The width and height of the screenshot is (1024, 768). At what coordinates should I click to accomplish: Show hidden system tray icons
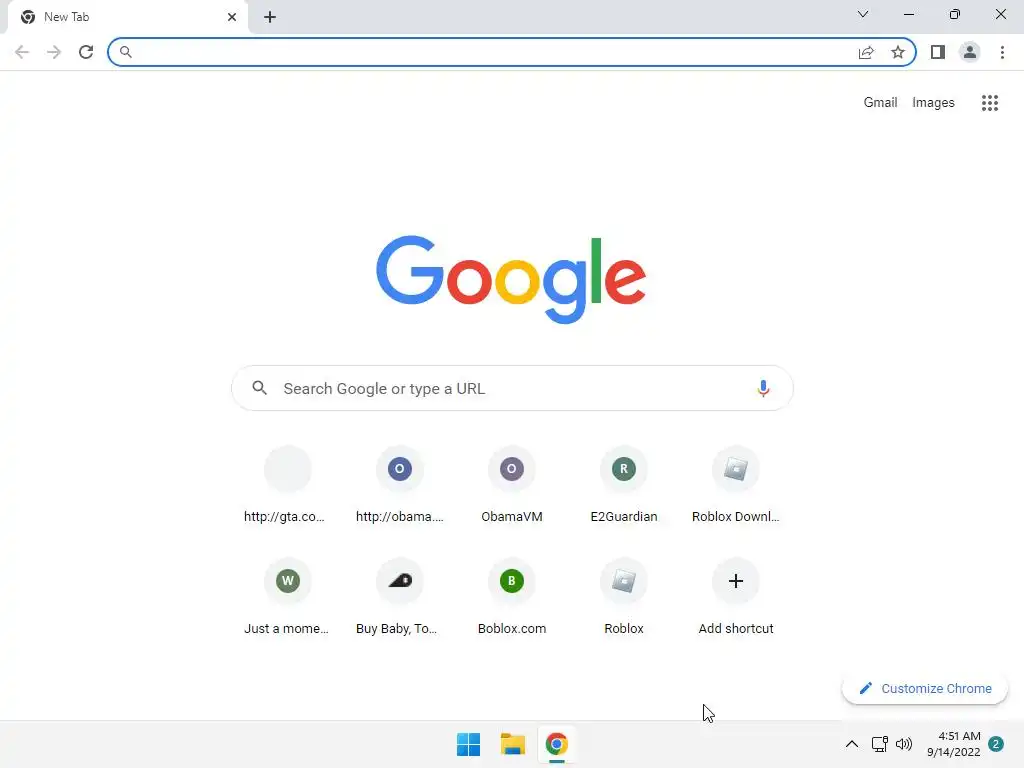852,744
